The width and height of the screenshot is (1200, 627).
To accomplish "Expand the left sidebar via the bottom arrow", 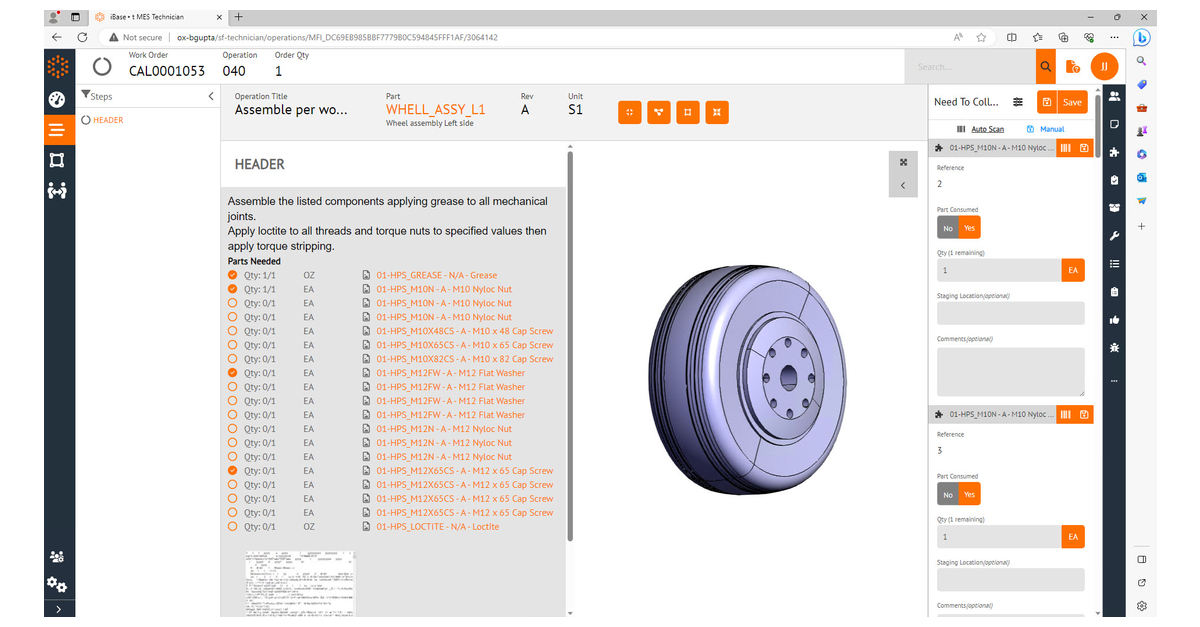I will tap(58, 608).
